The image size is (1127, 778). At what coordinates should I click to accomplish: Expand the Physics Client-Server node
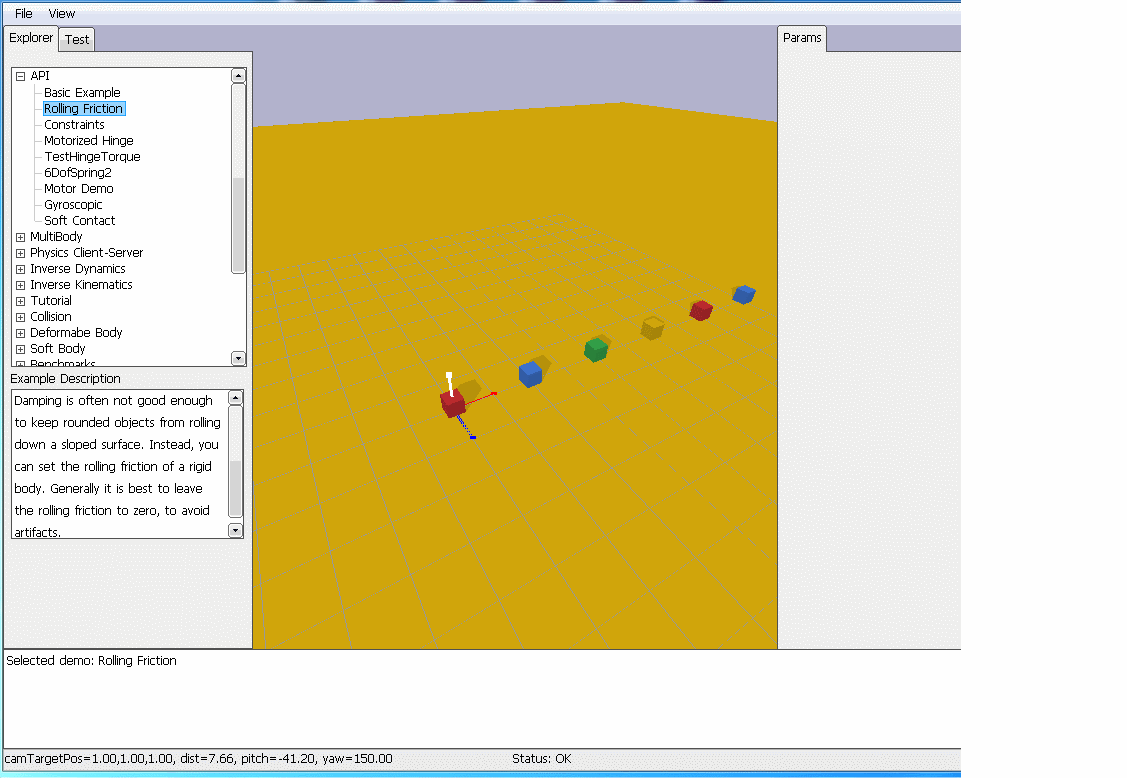point(21,253)
